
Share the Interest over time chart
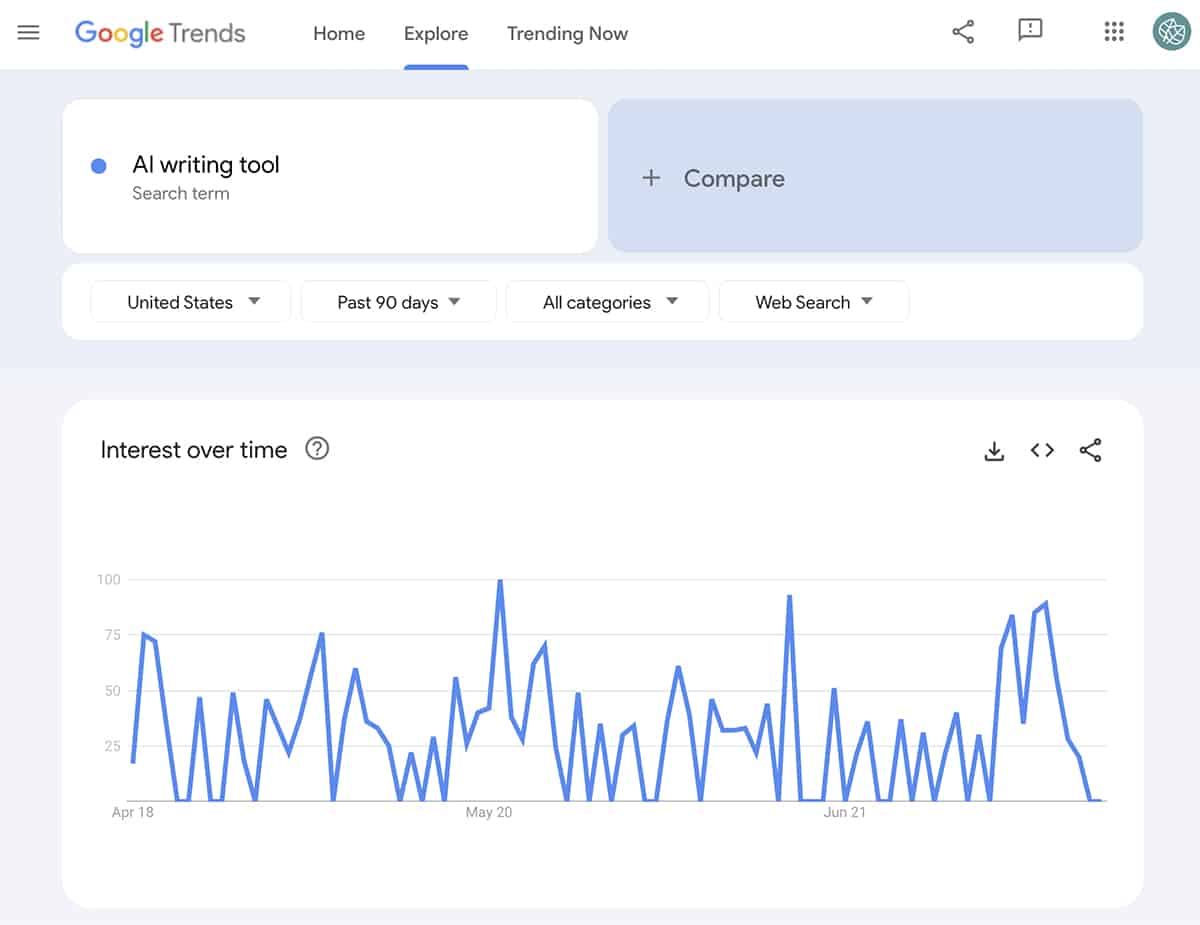pyautogui.click(x=1090, y=451)
